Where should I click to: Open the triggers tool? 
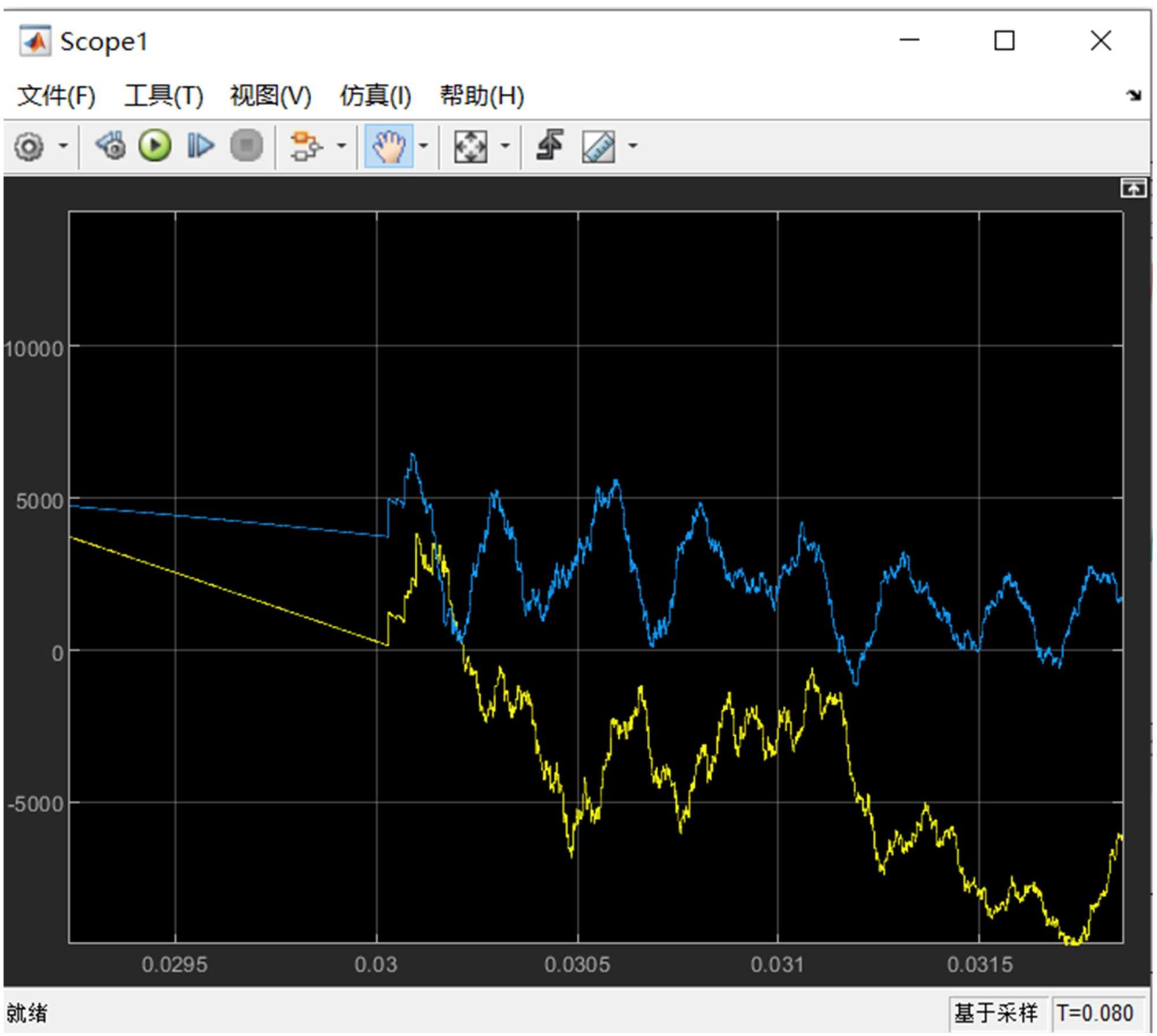coord(550,145)
